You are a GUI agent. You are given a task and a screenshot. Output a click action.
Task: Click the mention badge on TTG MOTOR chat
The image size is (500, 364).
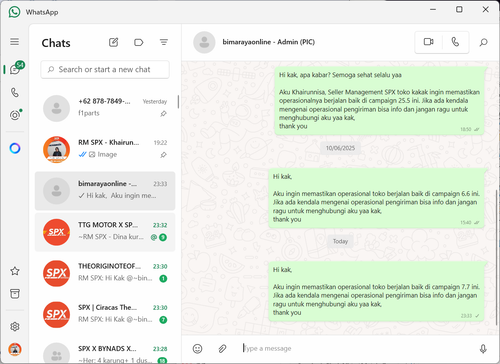point(154,237)
